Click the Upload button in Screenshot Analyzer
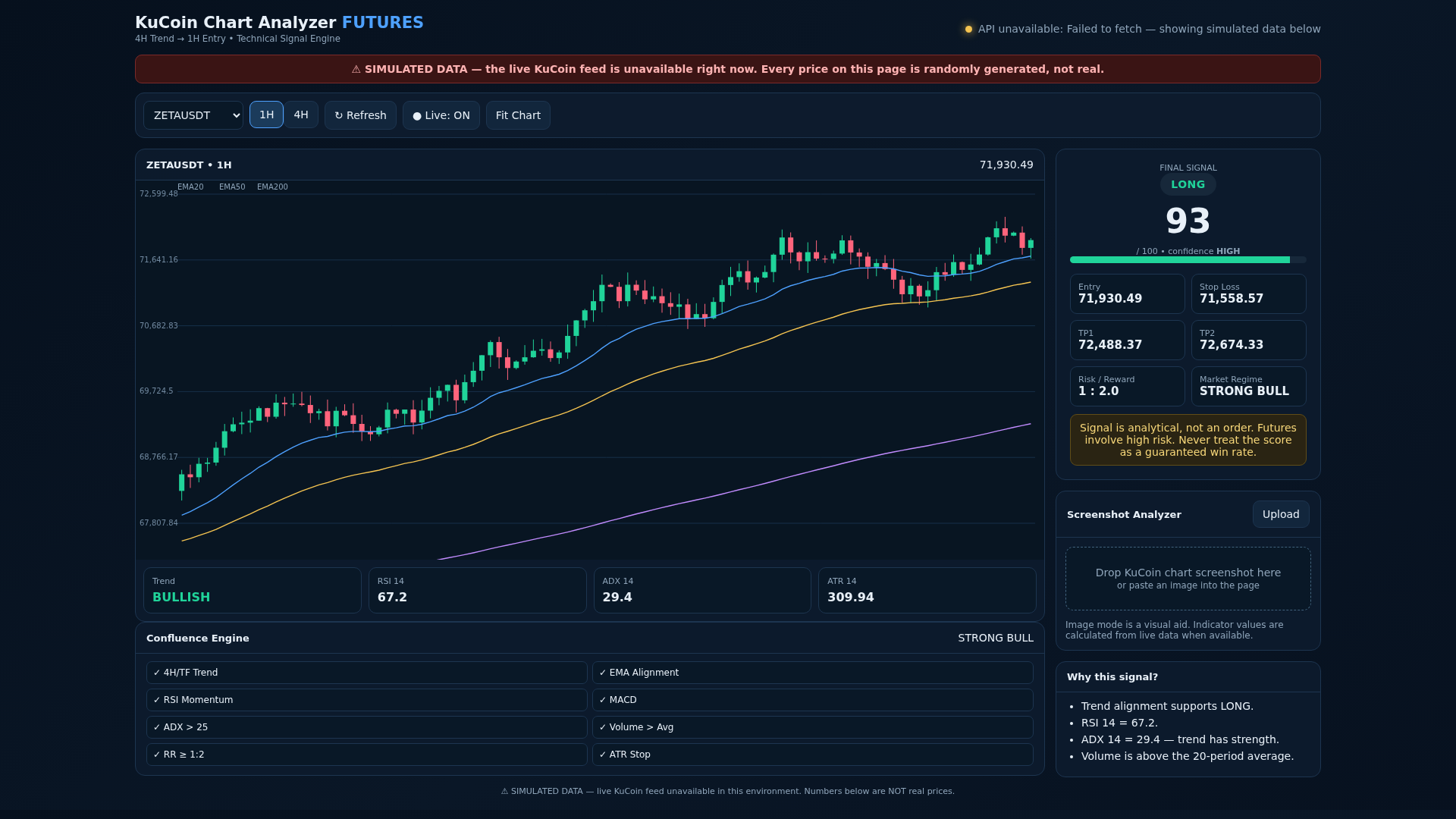1456x819 pixels. [x=1281, y=514]
